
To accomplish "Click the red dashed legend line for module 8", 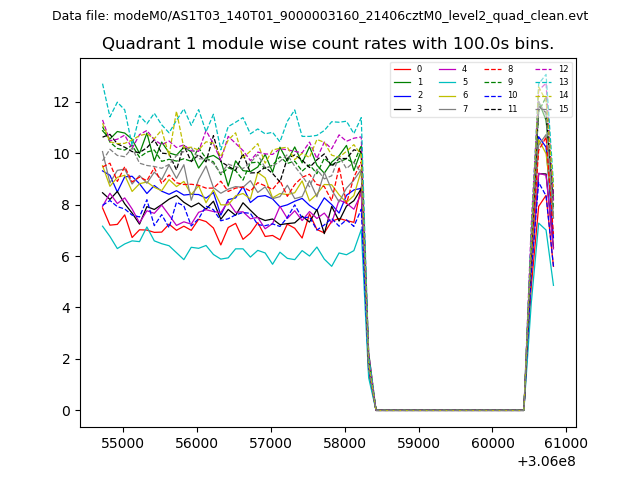I will (x=493, y=69).
